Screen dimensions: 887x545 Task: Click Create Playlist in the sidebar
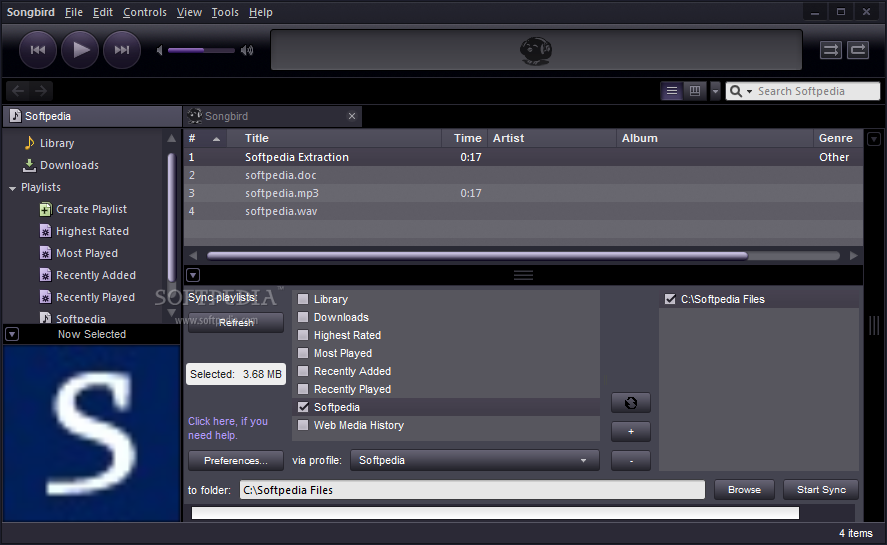coord(91,209)
